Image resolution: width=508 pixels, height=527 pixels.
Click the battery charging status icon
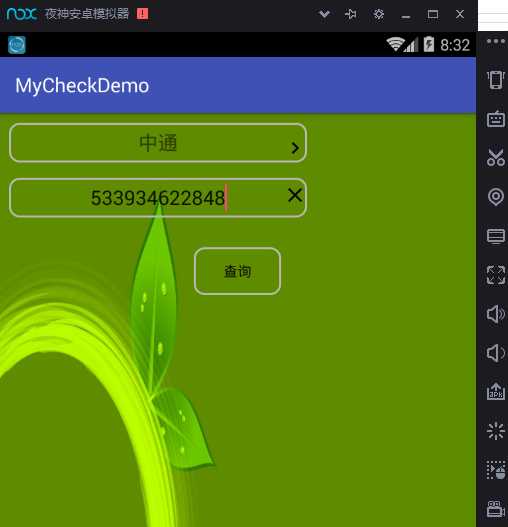tap(429, 44)
